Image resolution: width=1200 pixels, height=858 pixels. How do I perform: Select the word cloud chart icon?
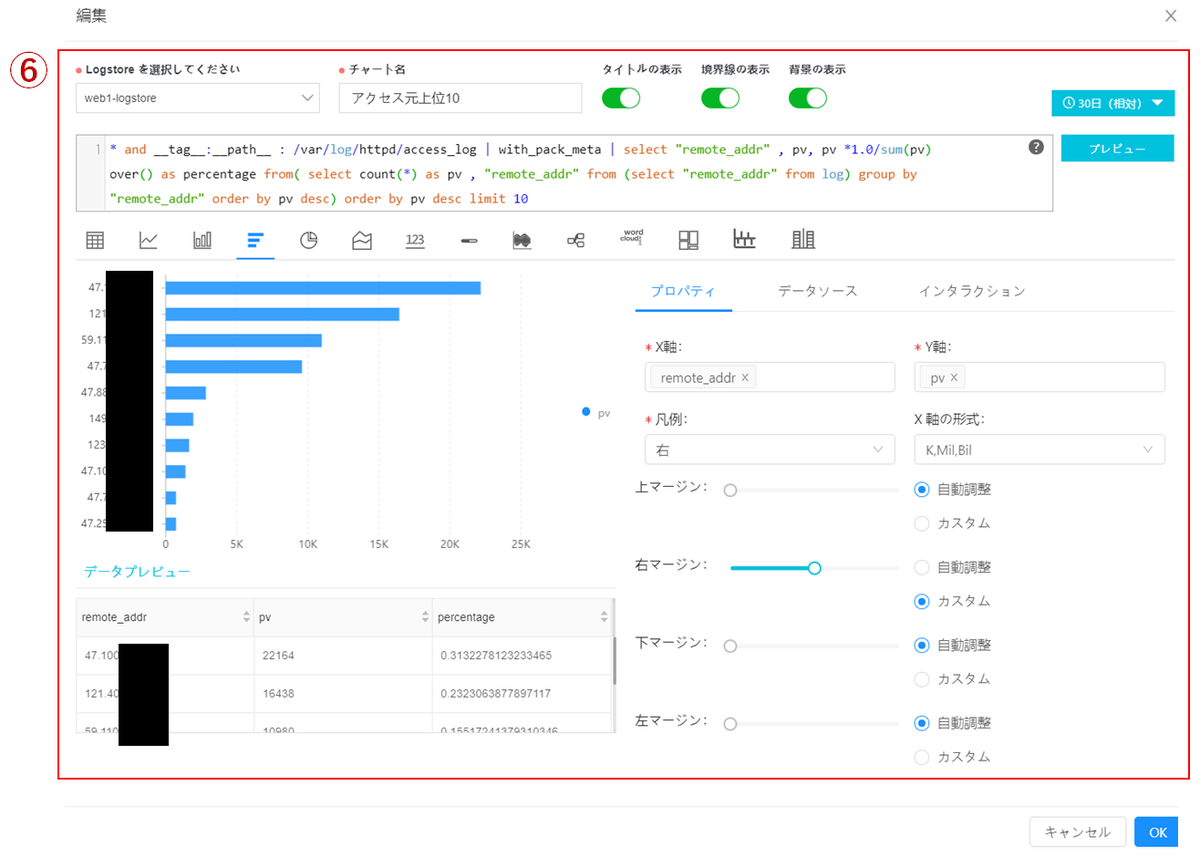click(x=631, y=239)
